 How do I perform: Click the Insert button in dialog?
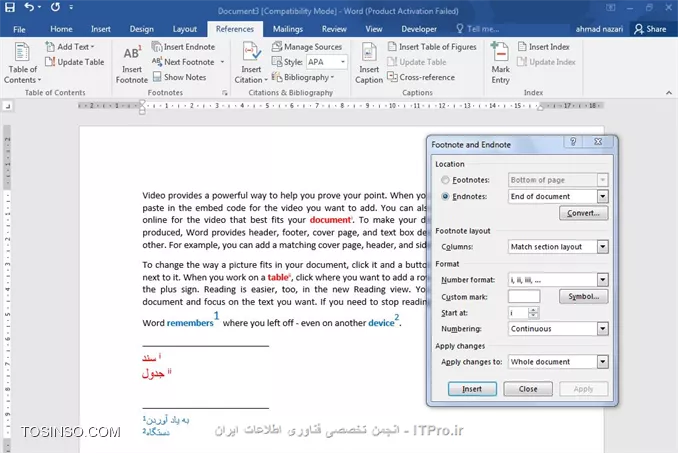pos(472,389)
